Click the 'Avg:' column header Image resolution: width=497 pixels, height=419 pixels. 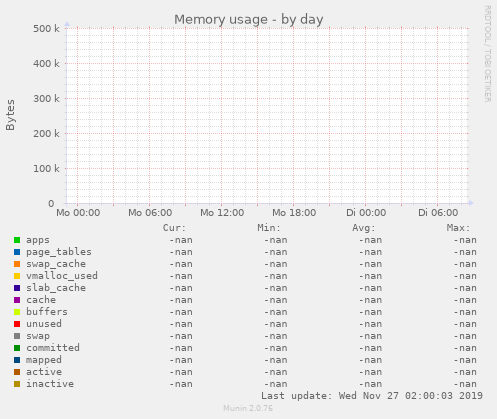(363, 228)
